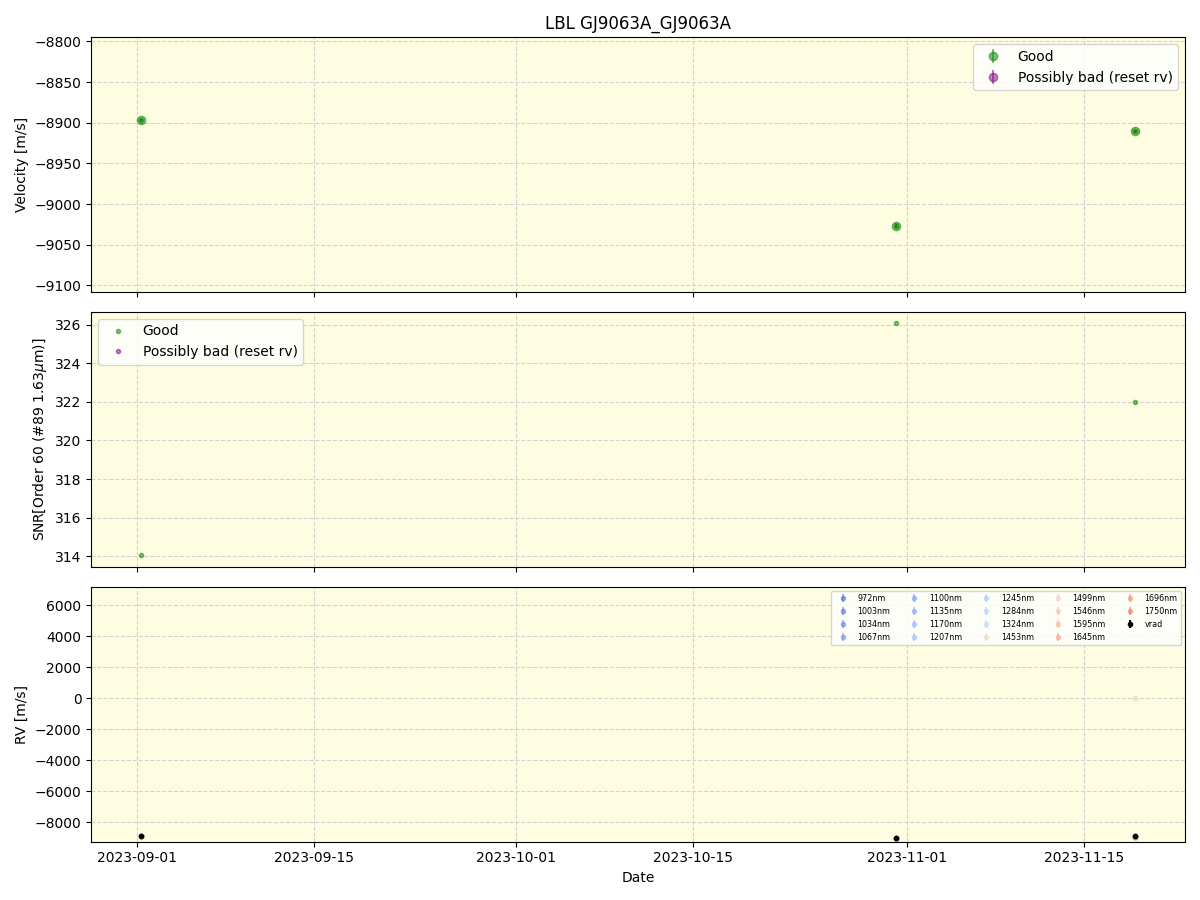This screenshot has height=900, width=1200.
Task: Click the rightmost black RV point
Action: tap(1135, 836)
